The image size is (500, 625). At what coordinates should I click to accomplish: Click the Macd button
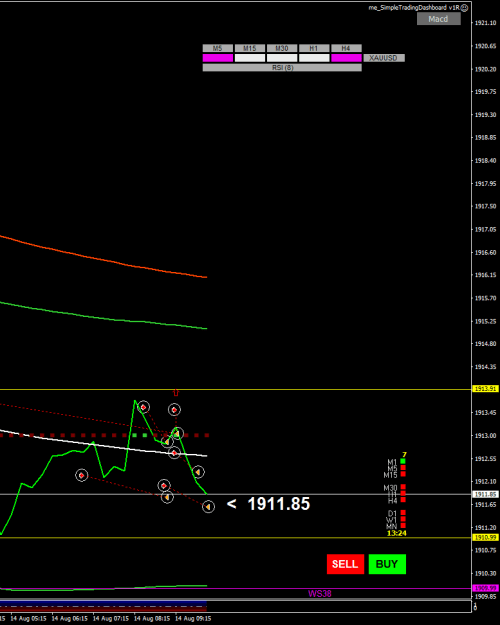click(x=439, y=19)
